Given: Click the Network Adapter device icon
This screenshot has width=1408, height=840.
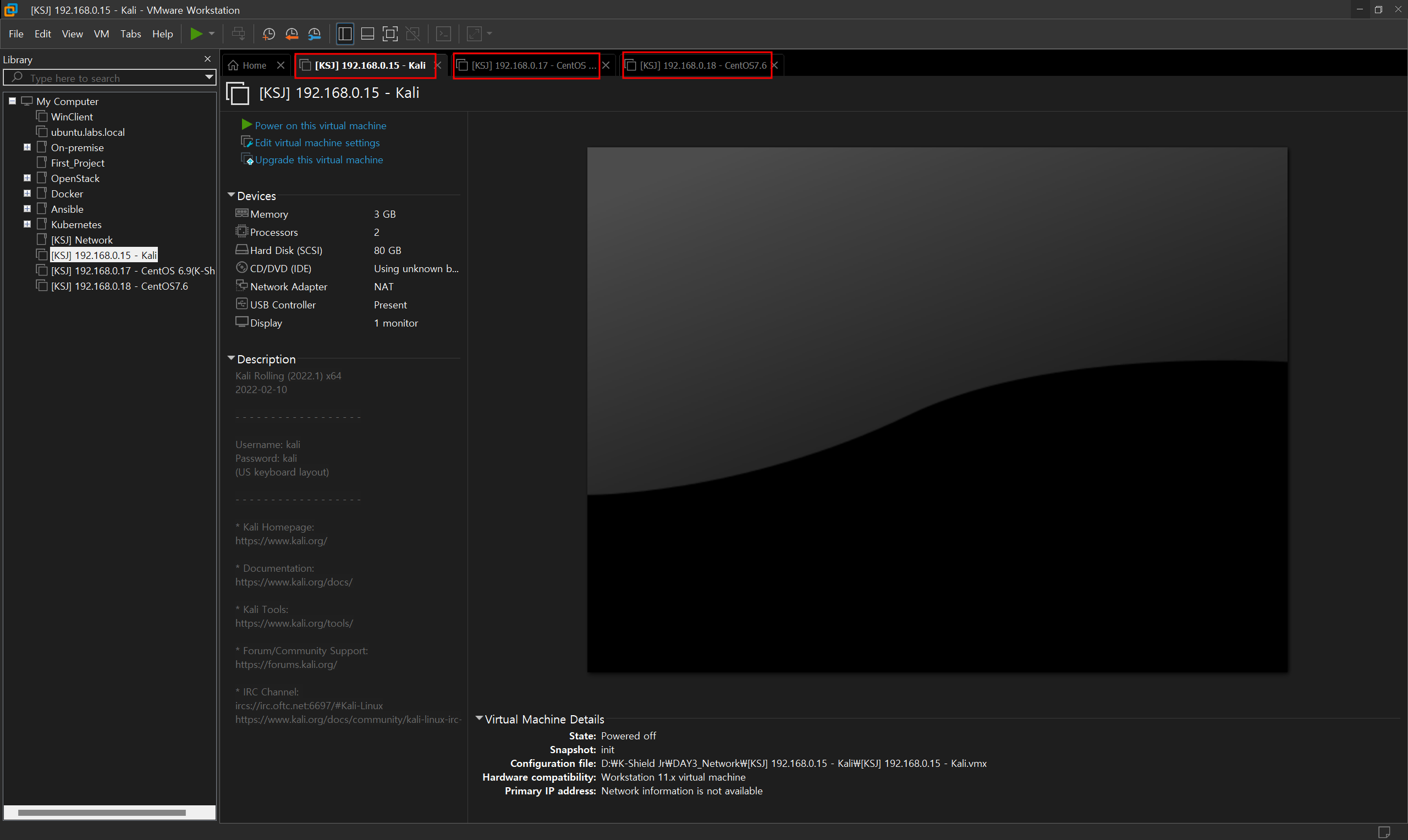Looking at the screenshot, I should click(x=242, y=286).
